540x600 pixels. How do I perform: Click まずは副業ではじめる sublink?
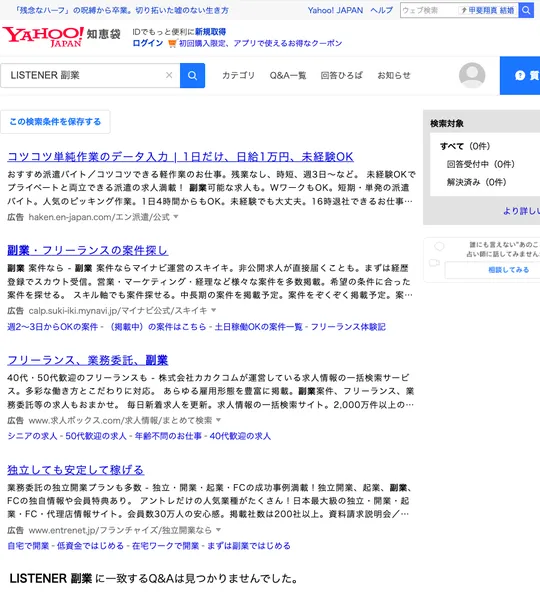coord(249,546)
